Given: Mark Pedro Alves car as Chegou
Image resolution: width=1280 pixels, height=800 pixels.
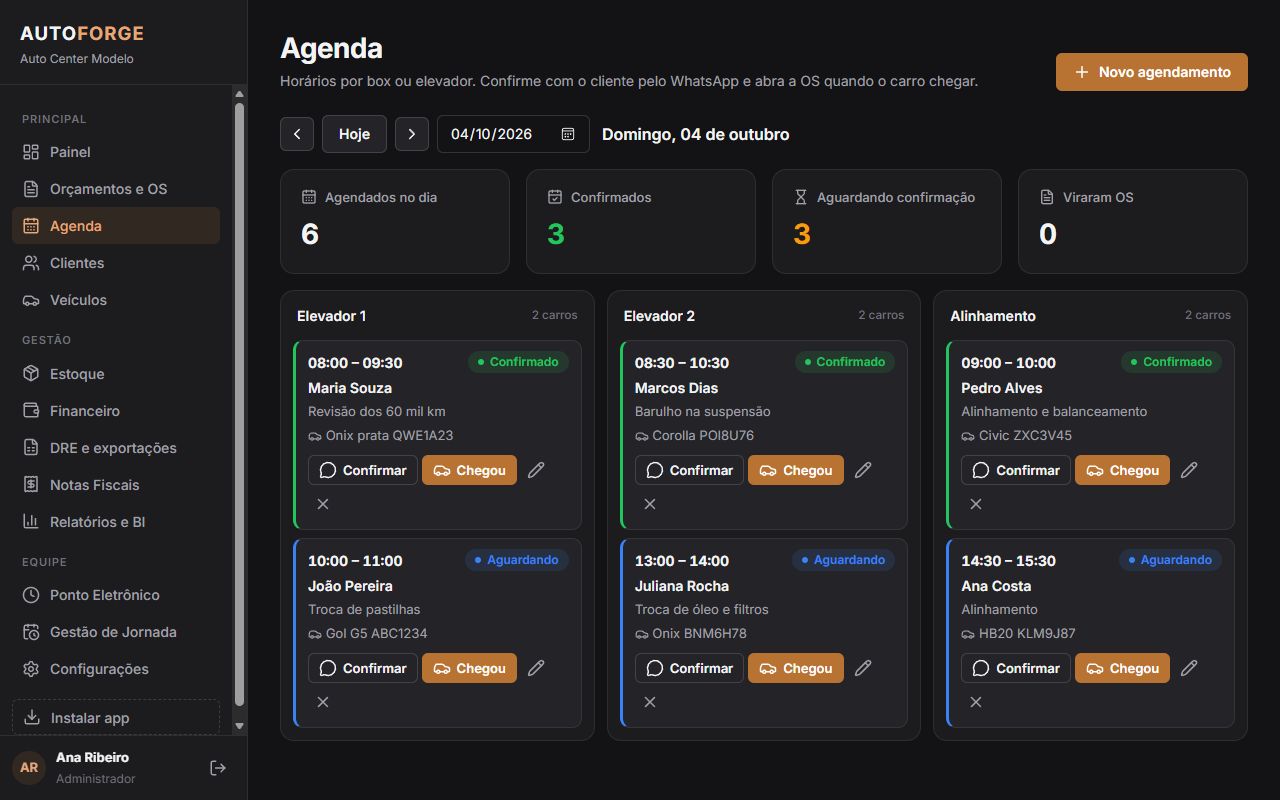Looking at the screenshot, I should 1122,470.
